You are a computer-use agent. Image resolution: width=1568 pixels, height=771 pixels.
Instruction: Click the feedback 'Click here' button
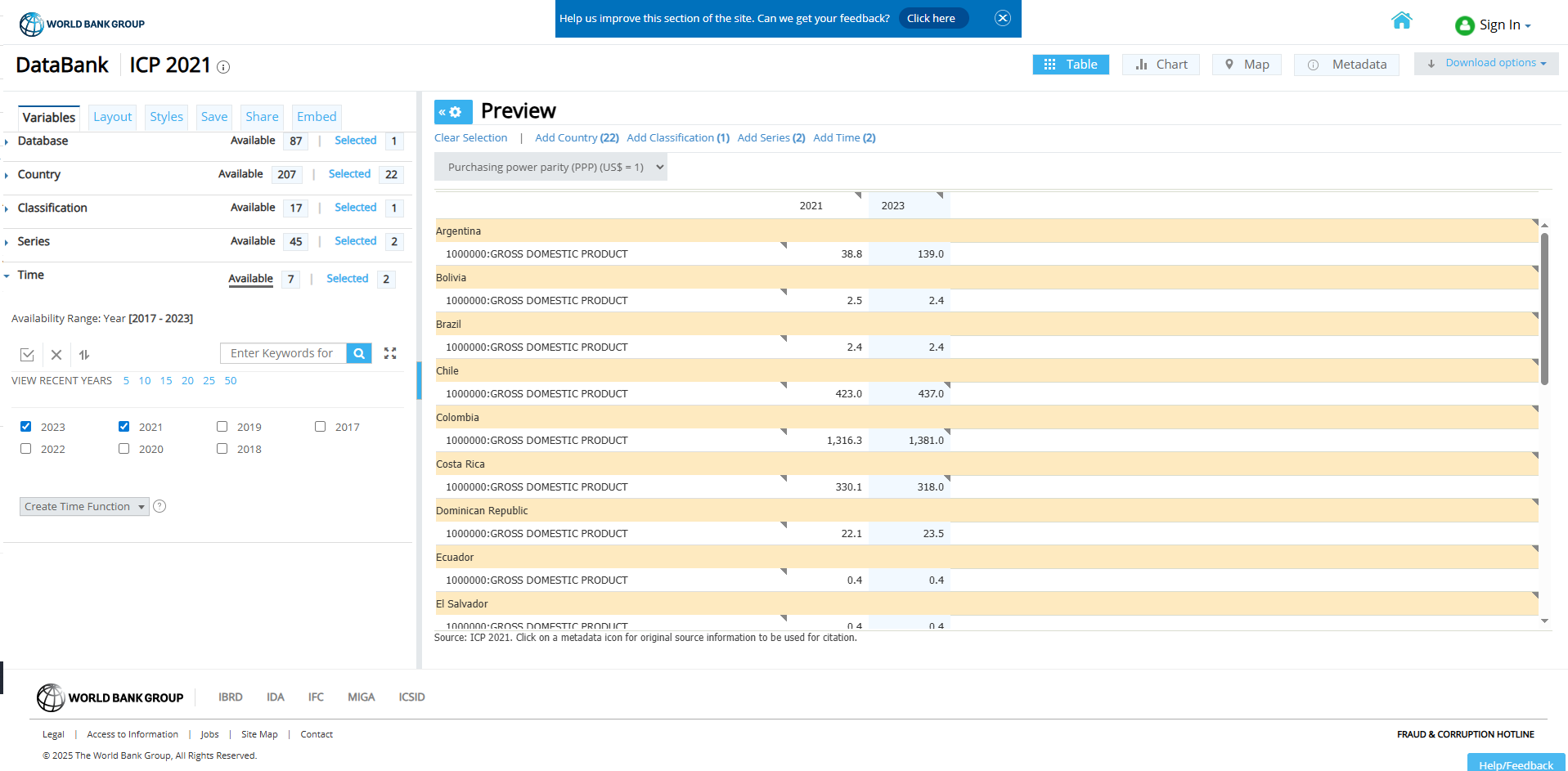pos(932,18)
